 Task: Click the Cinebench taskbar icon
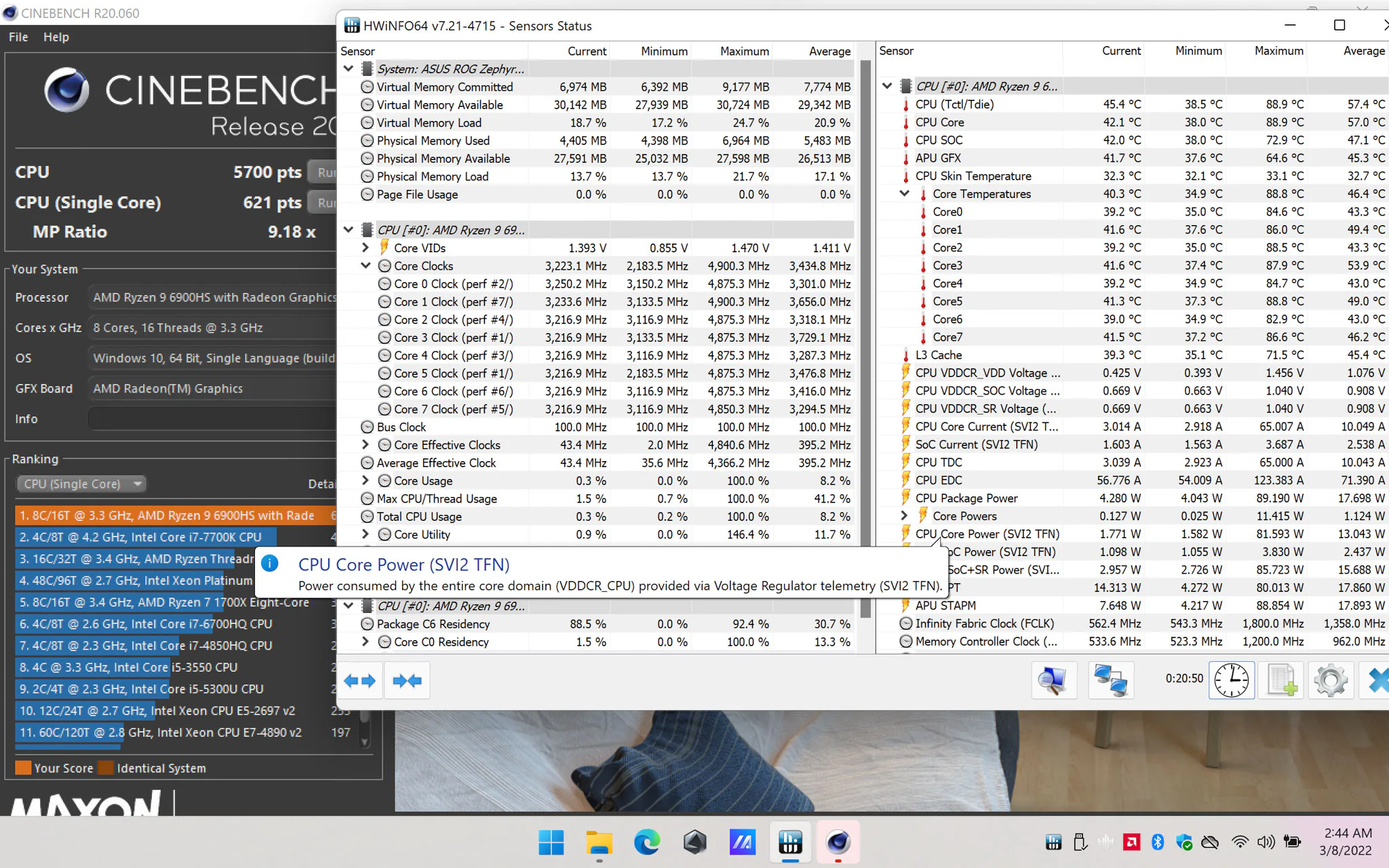[838, 842]
